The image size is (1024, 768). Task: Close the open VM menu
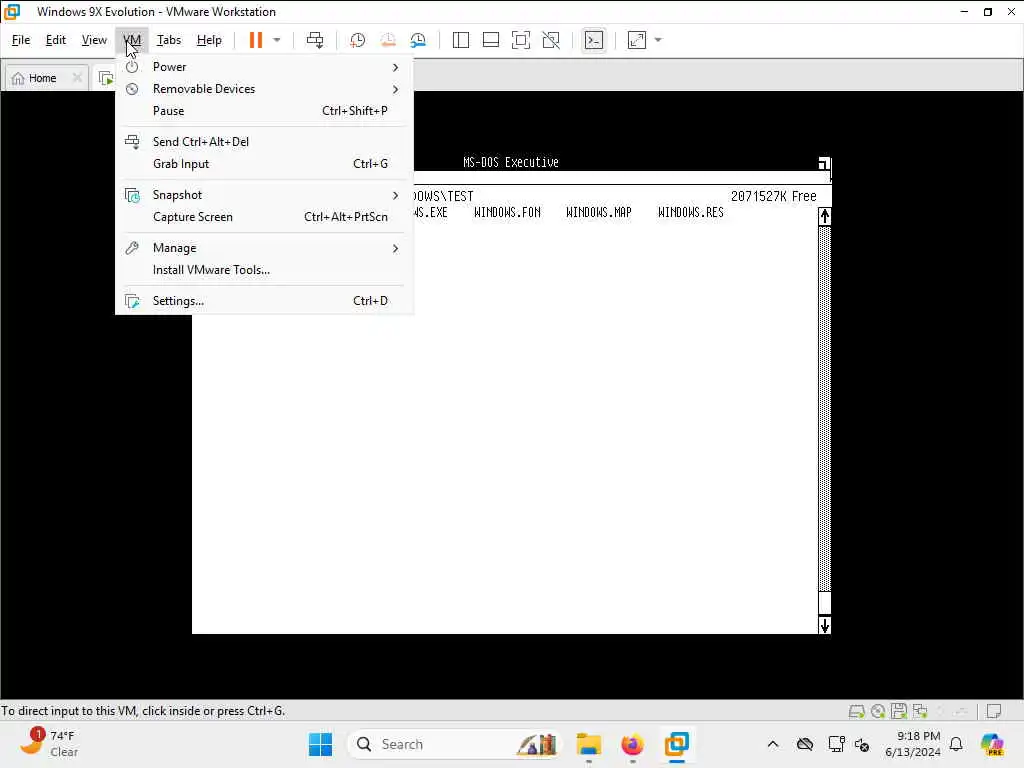(132, 40)
